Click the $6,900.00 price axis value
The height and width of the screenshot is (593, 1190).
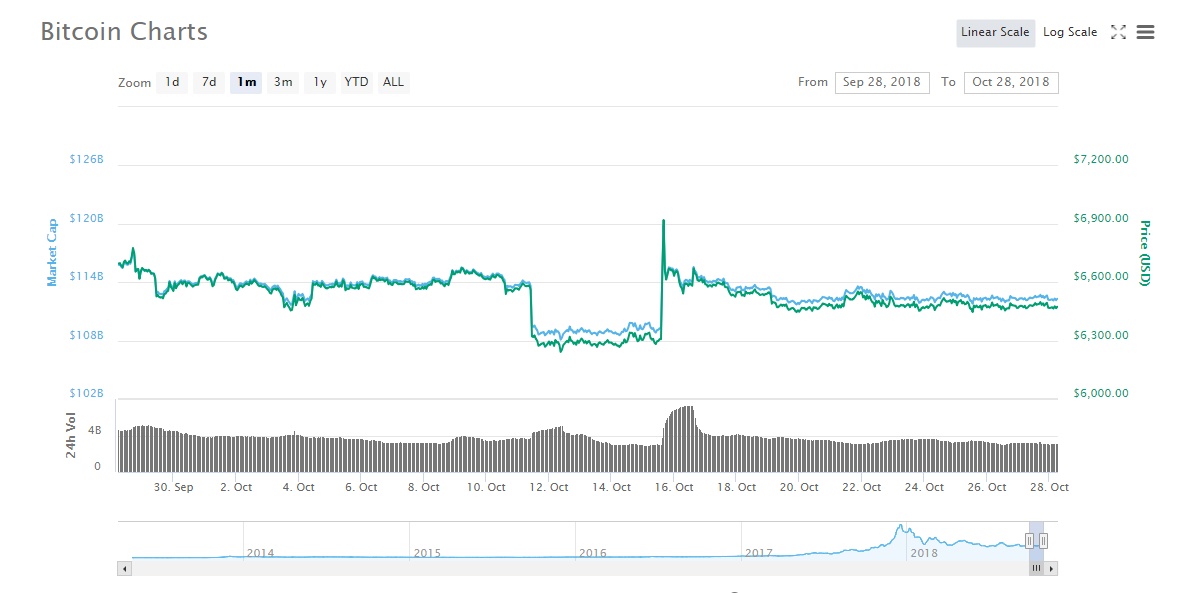(x=1101, y=219)
